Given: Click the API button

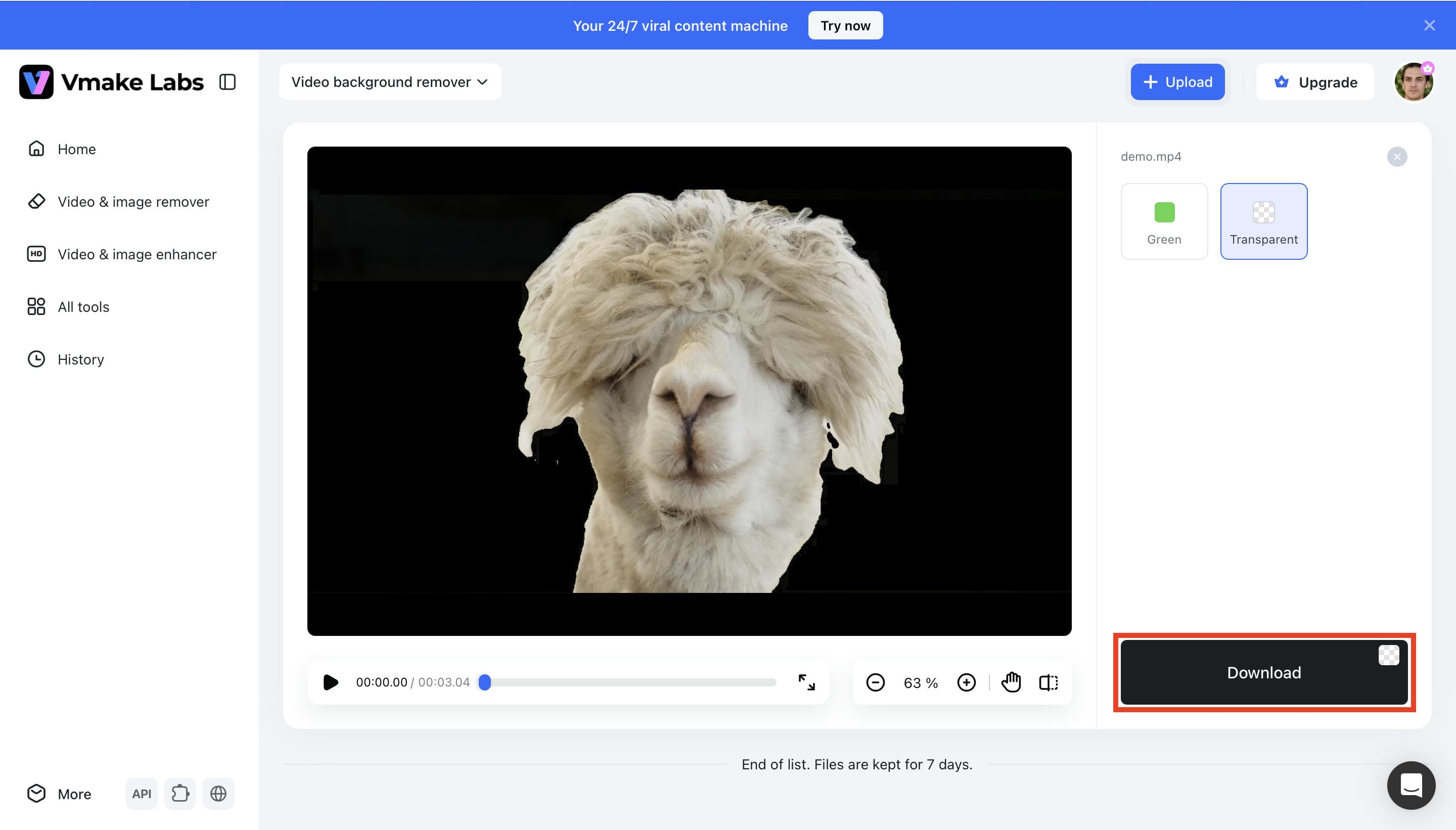Looking at the screenshot, I should pyautogui.click(x=142, y=794).
